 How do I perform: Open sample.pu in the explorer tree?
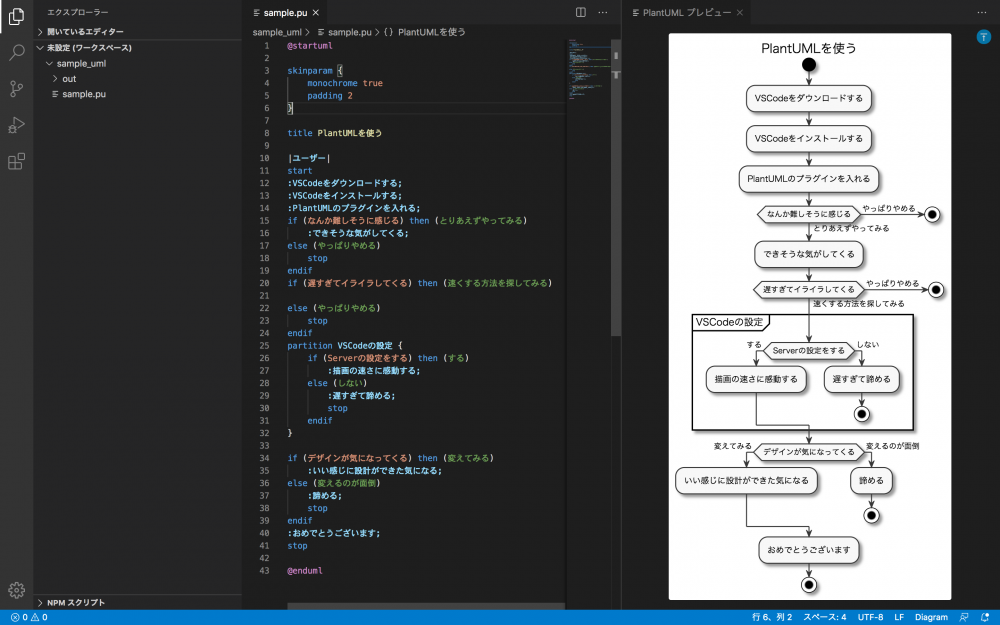coord(84,94)
